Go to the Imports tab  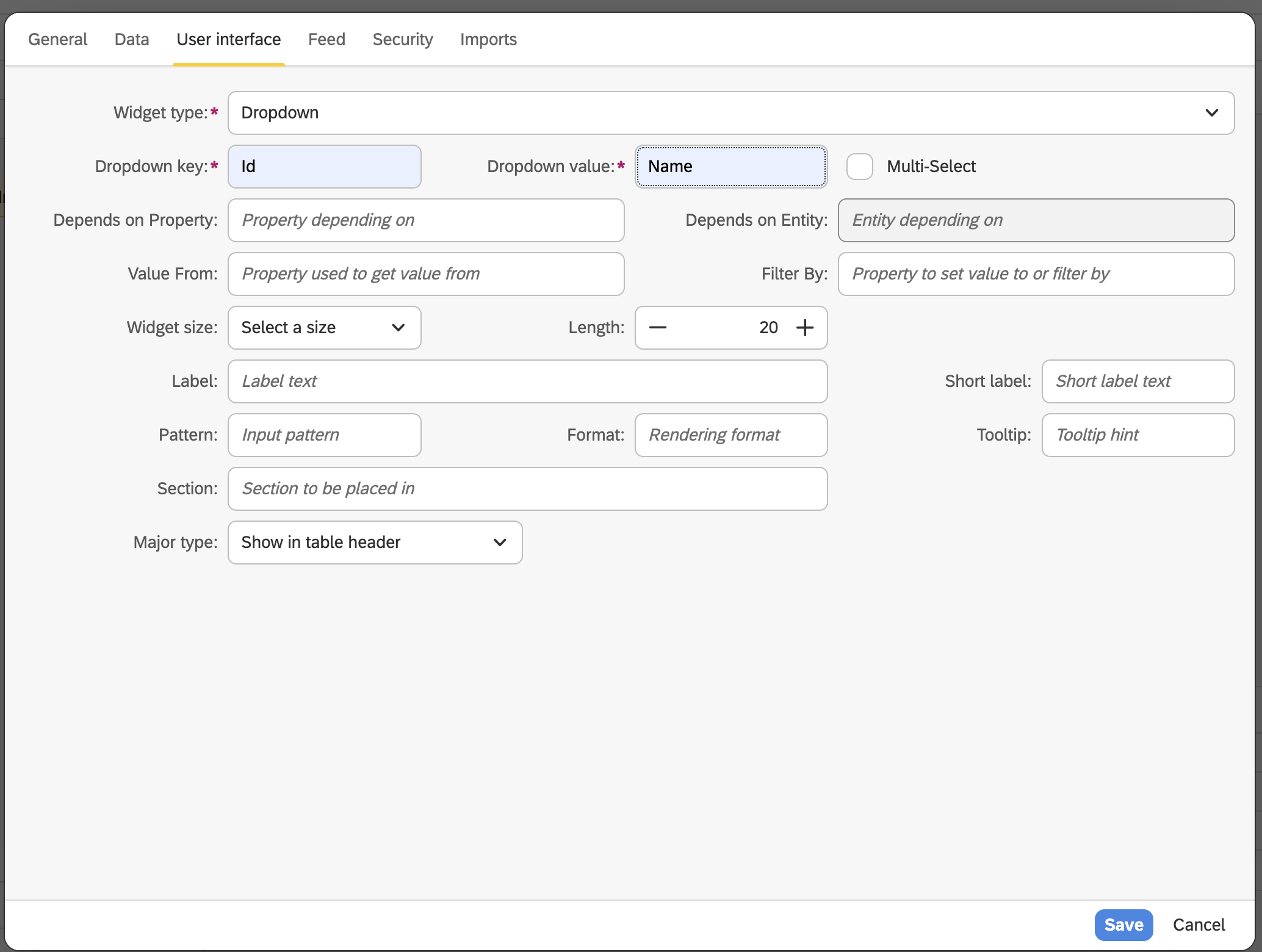[x=488, y=40]
